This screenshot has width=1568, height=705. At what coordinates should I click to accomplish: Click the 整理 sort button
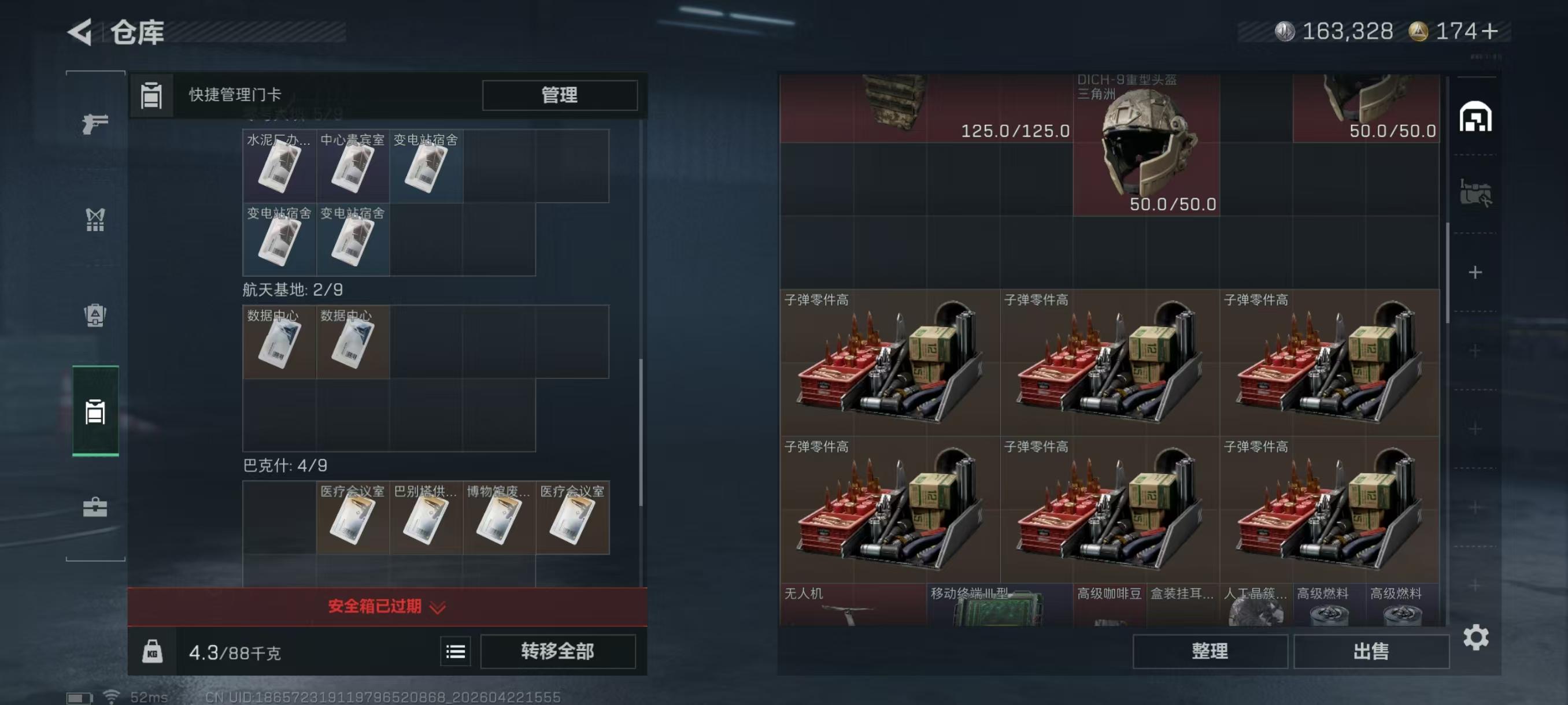(x=1210, y=651)
